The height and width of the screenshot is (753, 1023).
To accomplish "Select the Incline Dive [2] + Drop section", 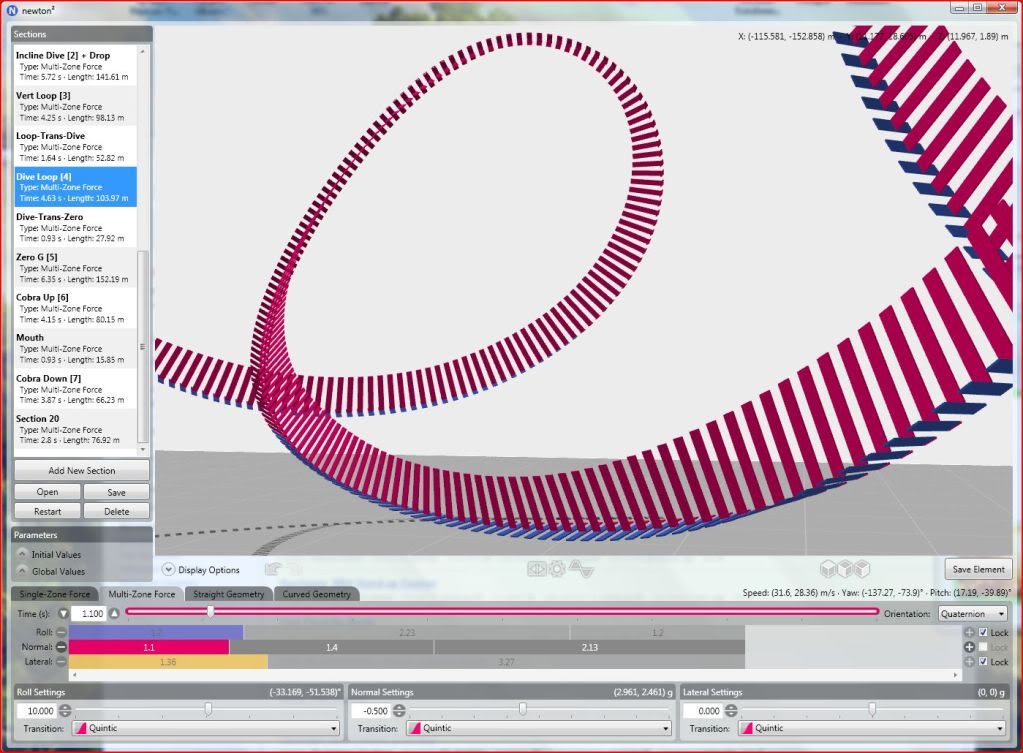I will [x=76, y=66].
